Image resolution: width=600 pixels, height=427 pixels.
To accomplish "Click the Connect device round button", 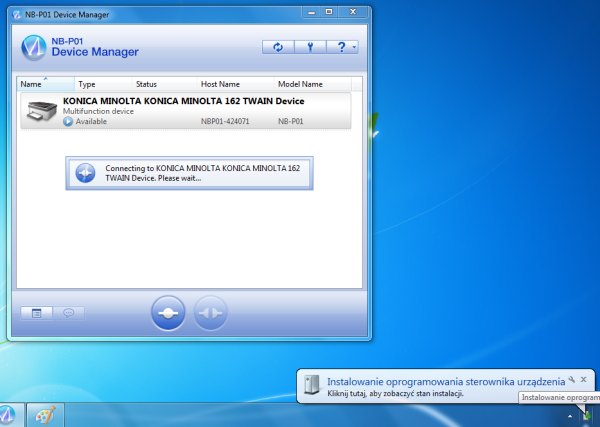I will [x=168, y=313].
